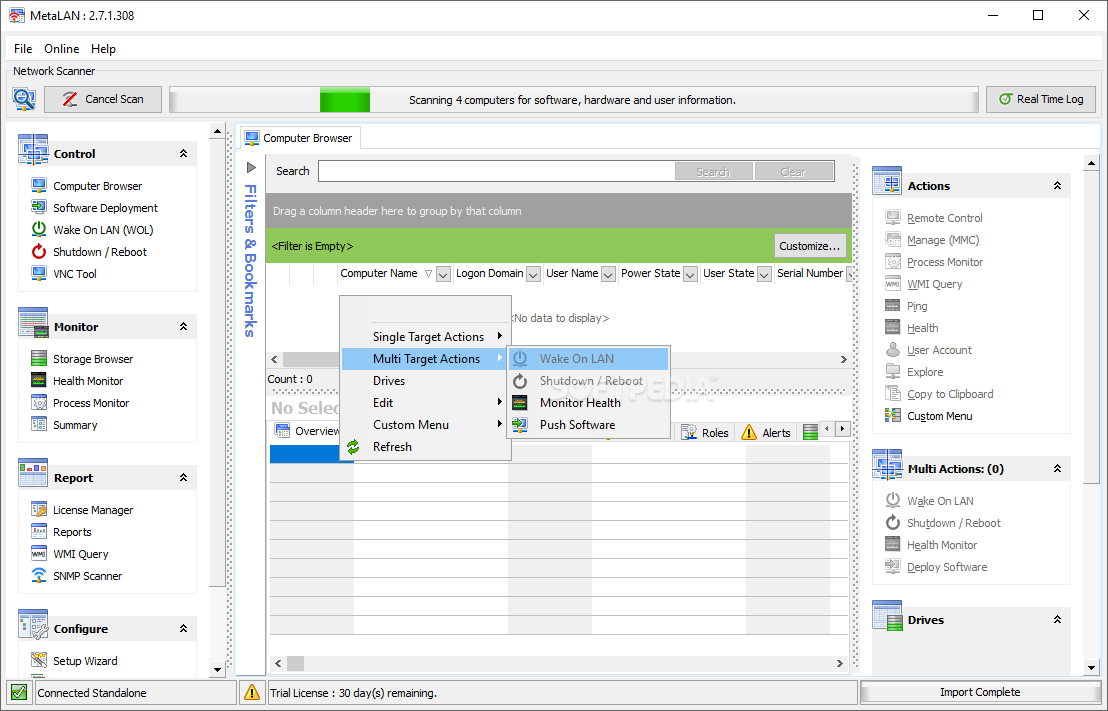The height and width of the screenshot is (711, 1108).
Task: Click the network scan magnifier icon
Action: tap(24, 99)
